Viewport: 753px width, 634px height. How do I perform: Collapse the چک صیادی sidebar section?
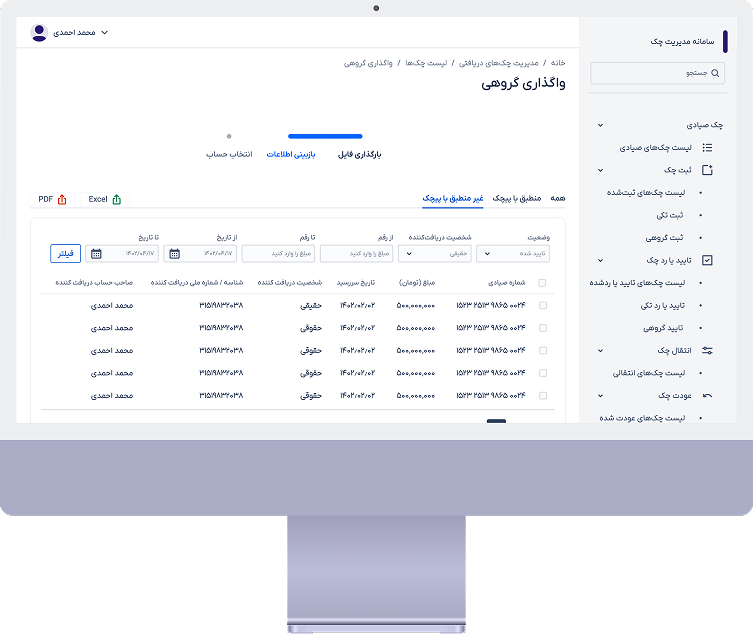pyautogui.click(x=600, y=125)
